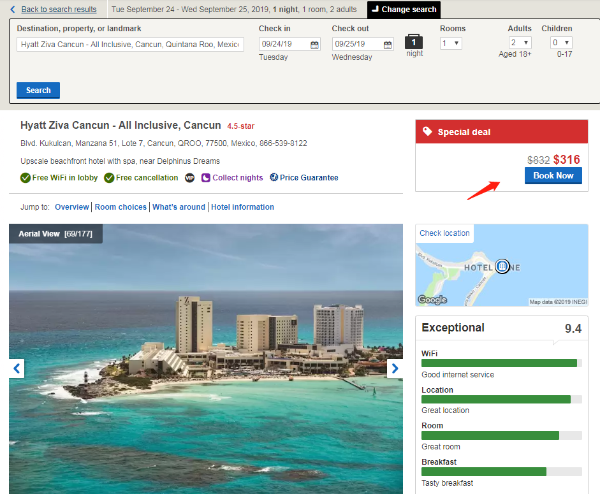
Task: Click the crossed-out $832 price
Action: click(x=538, y=160)
